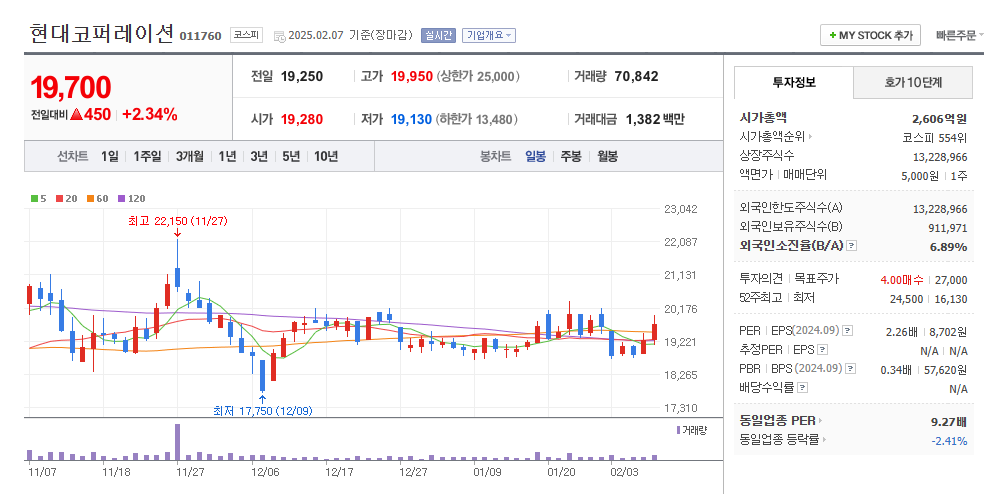Image resolution: width=1007 pixels, height=494 pixels.
Task: Select the 1주일 line chart period
Action: click(x=147, y=156)
